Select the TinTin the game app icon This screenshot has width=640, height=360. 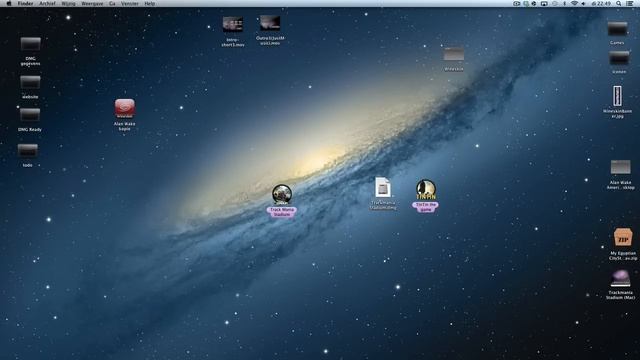point(426,190)
